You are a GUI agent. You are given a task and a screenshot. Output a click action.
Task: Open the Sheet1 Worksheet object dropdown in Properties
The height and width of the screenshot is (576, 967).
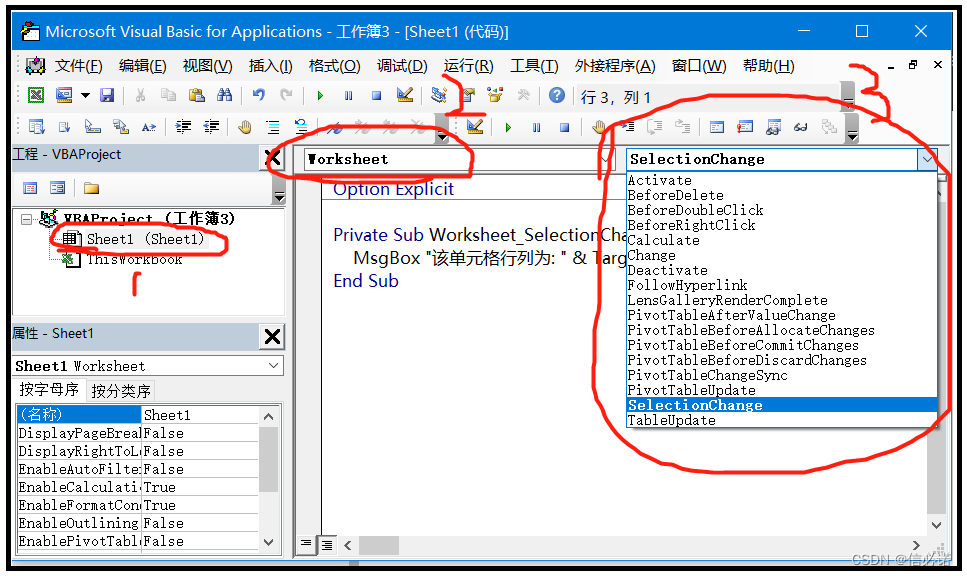(x=273, y=366)
